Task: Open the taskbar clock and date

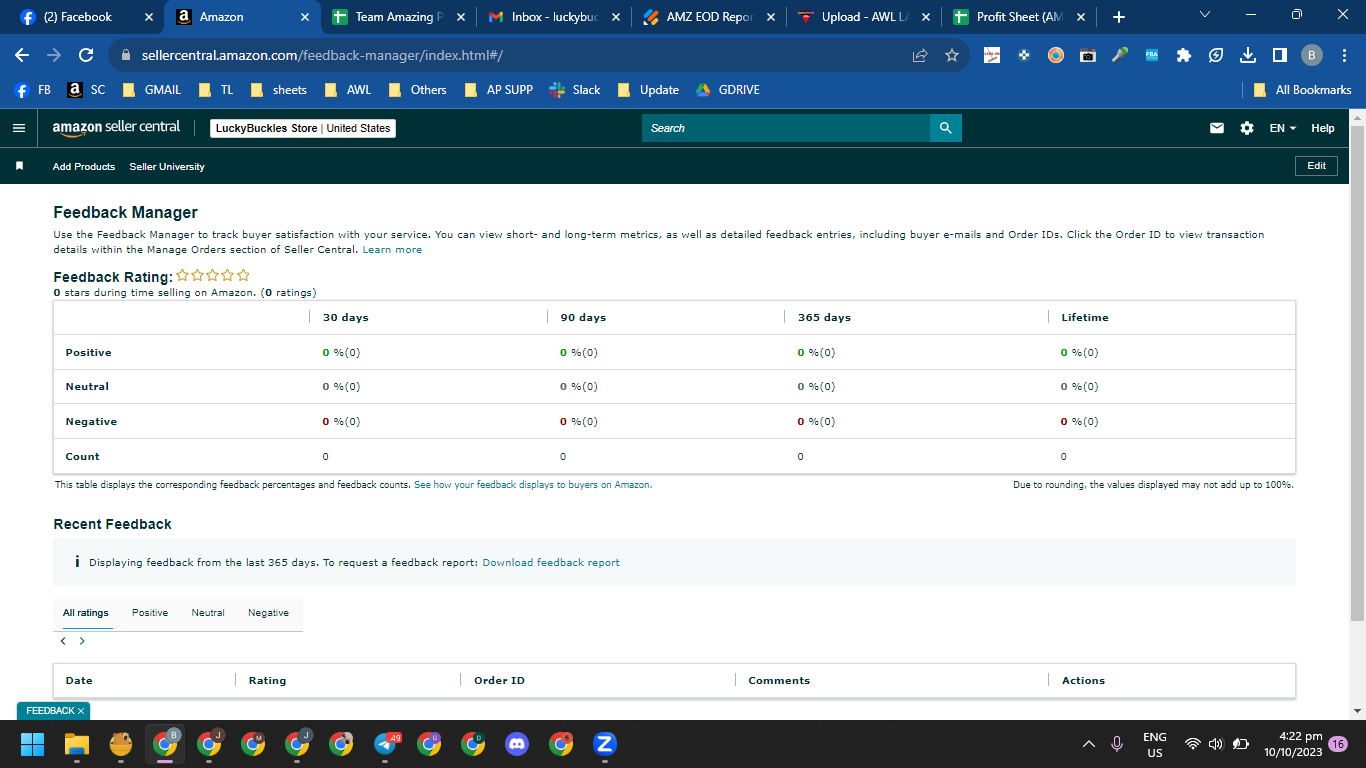Action: pos(1293,744)
